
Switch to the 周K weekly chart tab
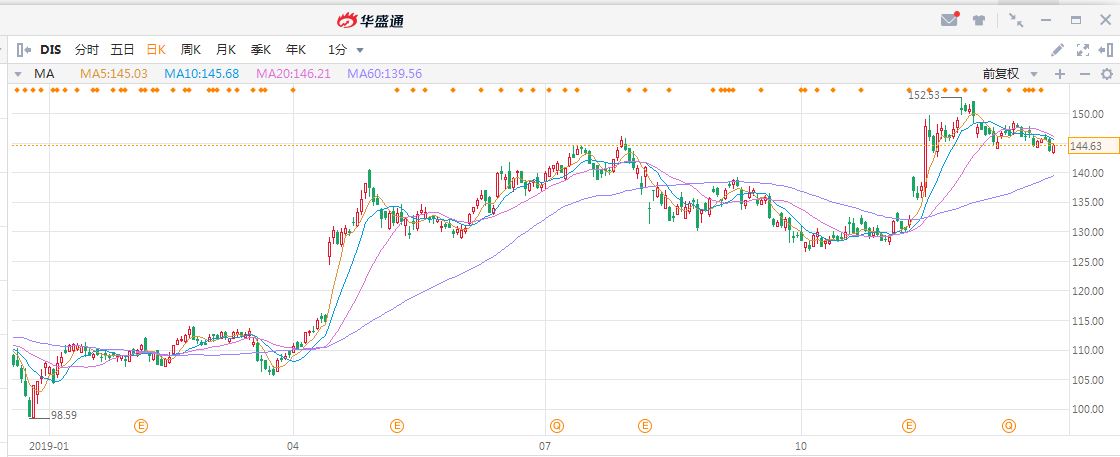(x=191, y=49)
